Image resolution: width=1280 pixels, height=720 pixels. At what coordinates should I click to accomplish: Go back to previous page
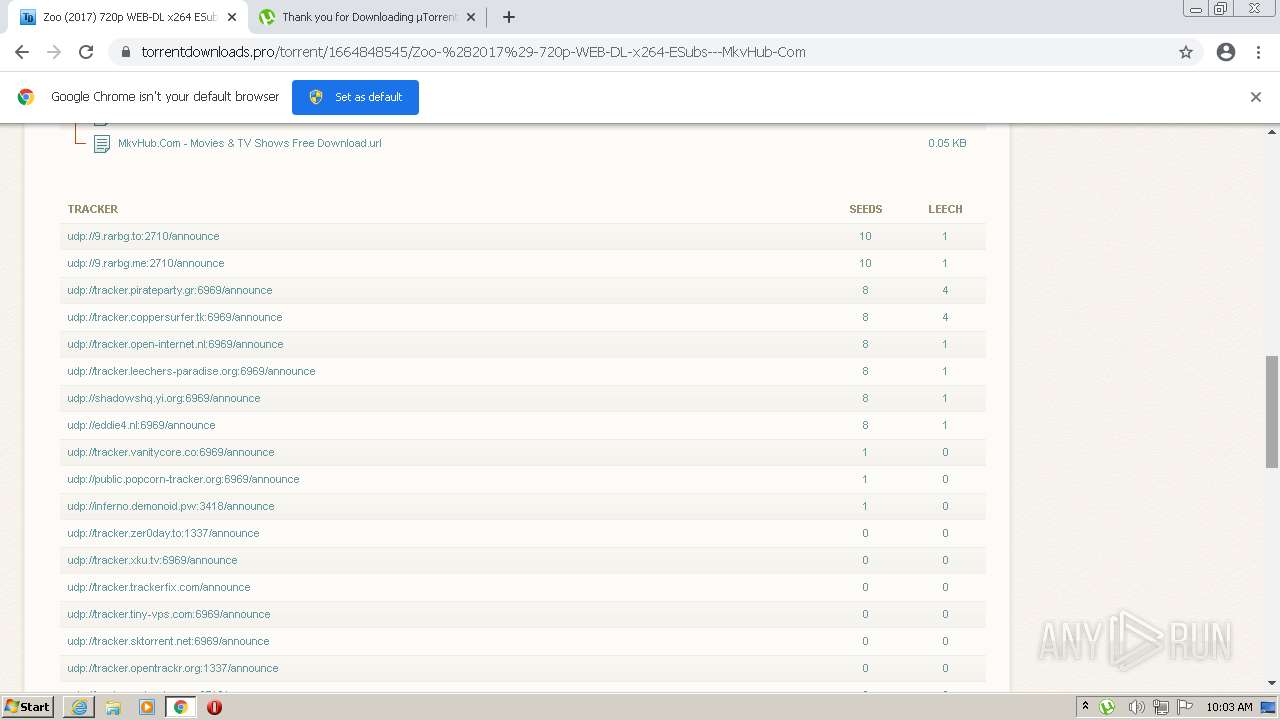(22, 52)
